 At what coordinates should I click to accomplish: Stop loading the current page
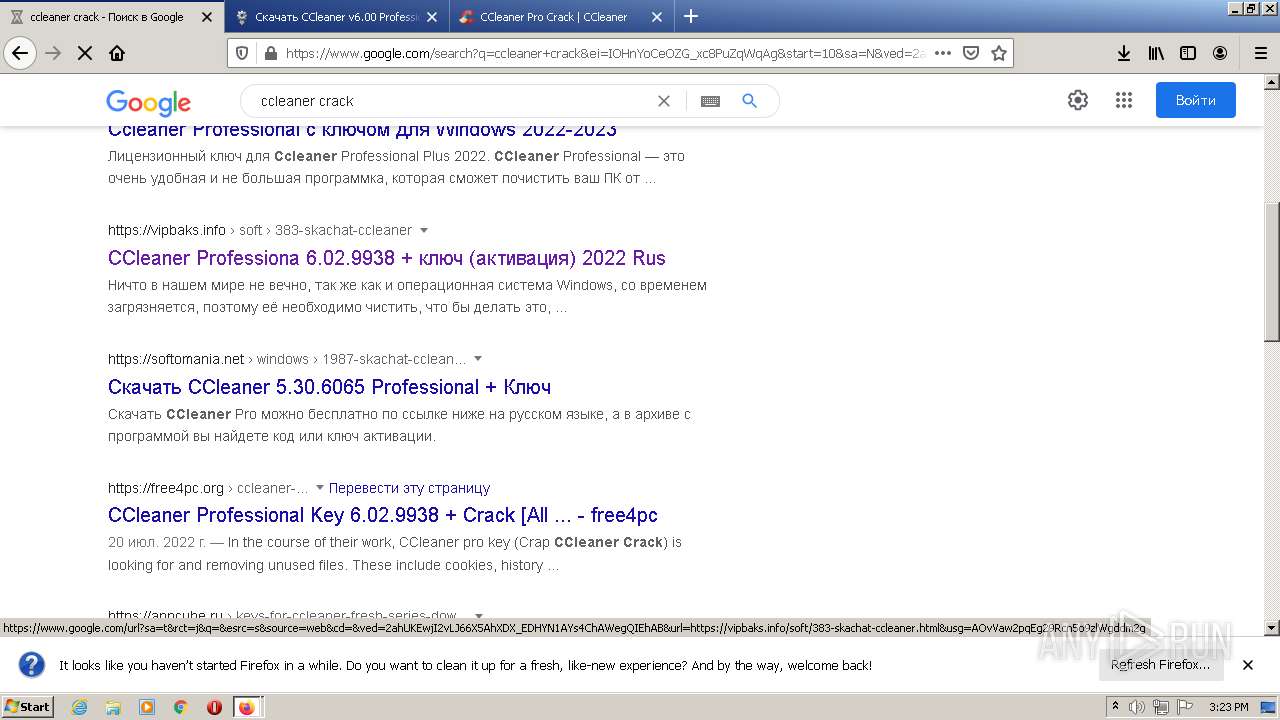click(85, 53)
